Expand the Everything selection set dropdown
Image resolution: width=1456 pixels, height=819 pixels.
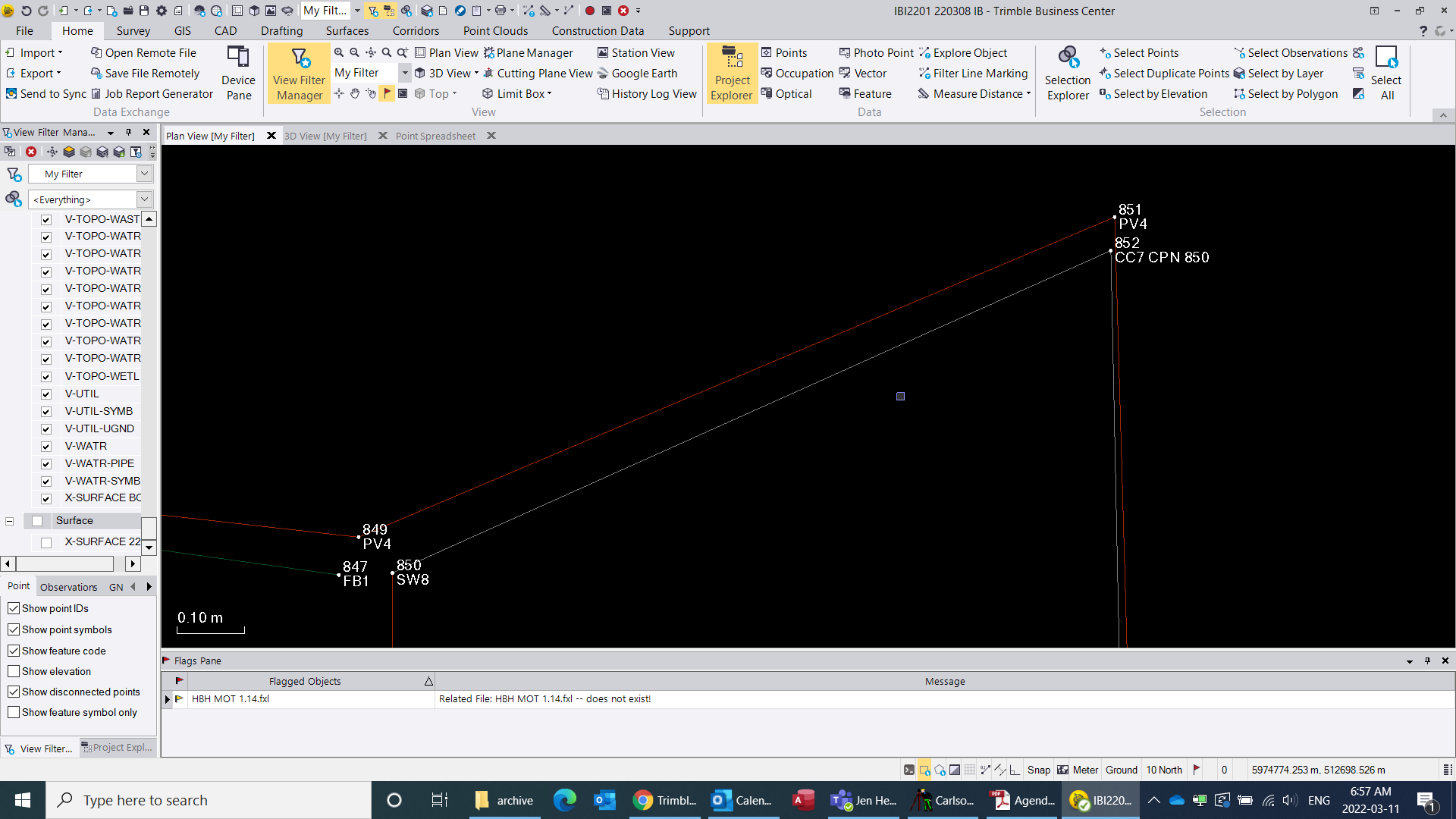tap(143, 199)
